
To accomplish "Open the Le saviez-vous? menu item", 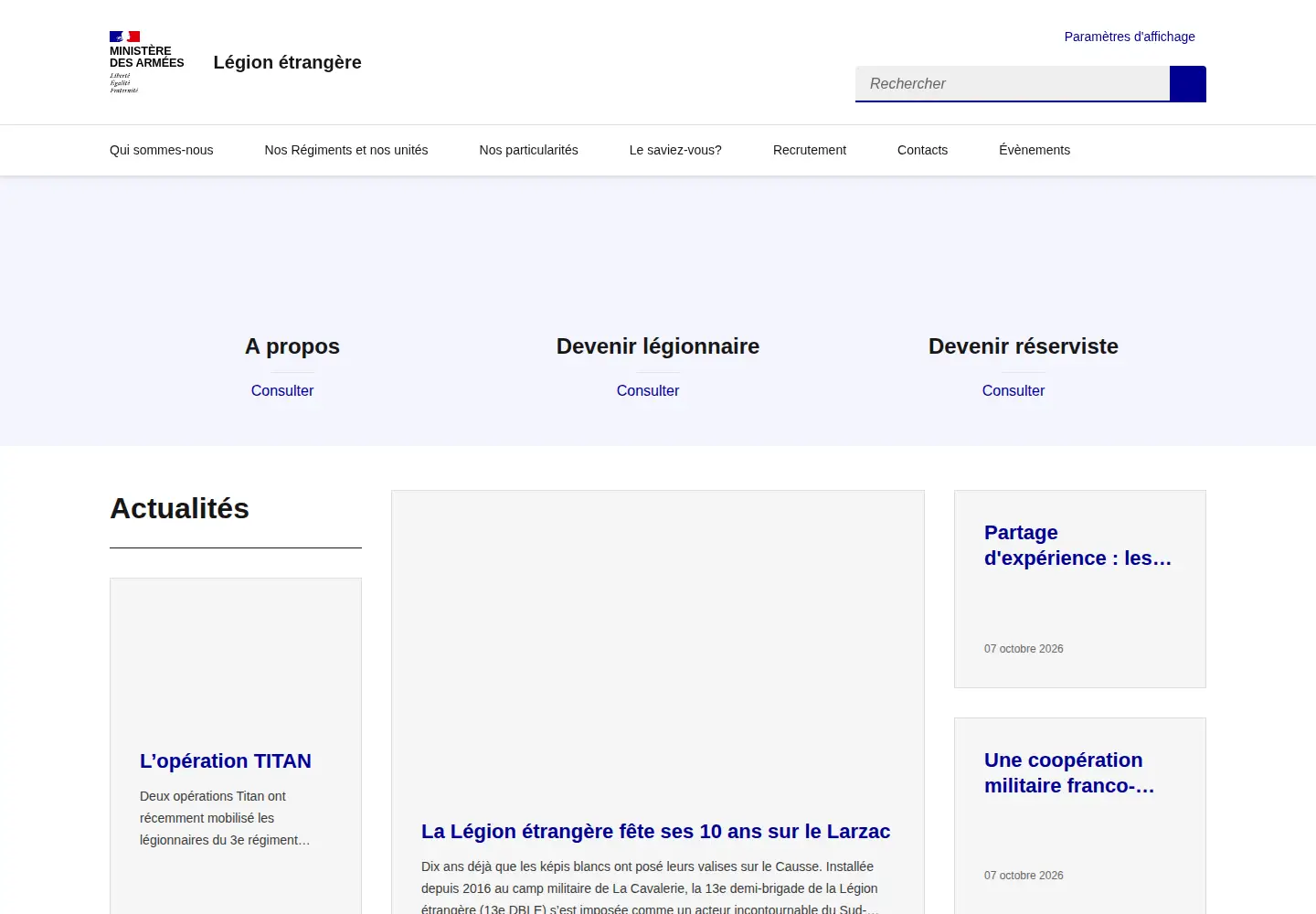I will (675, 150).
